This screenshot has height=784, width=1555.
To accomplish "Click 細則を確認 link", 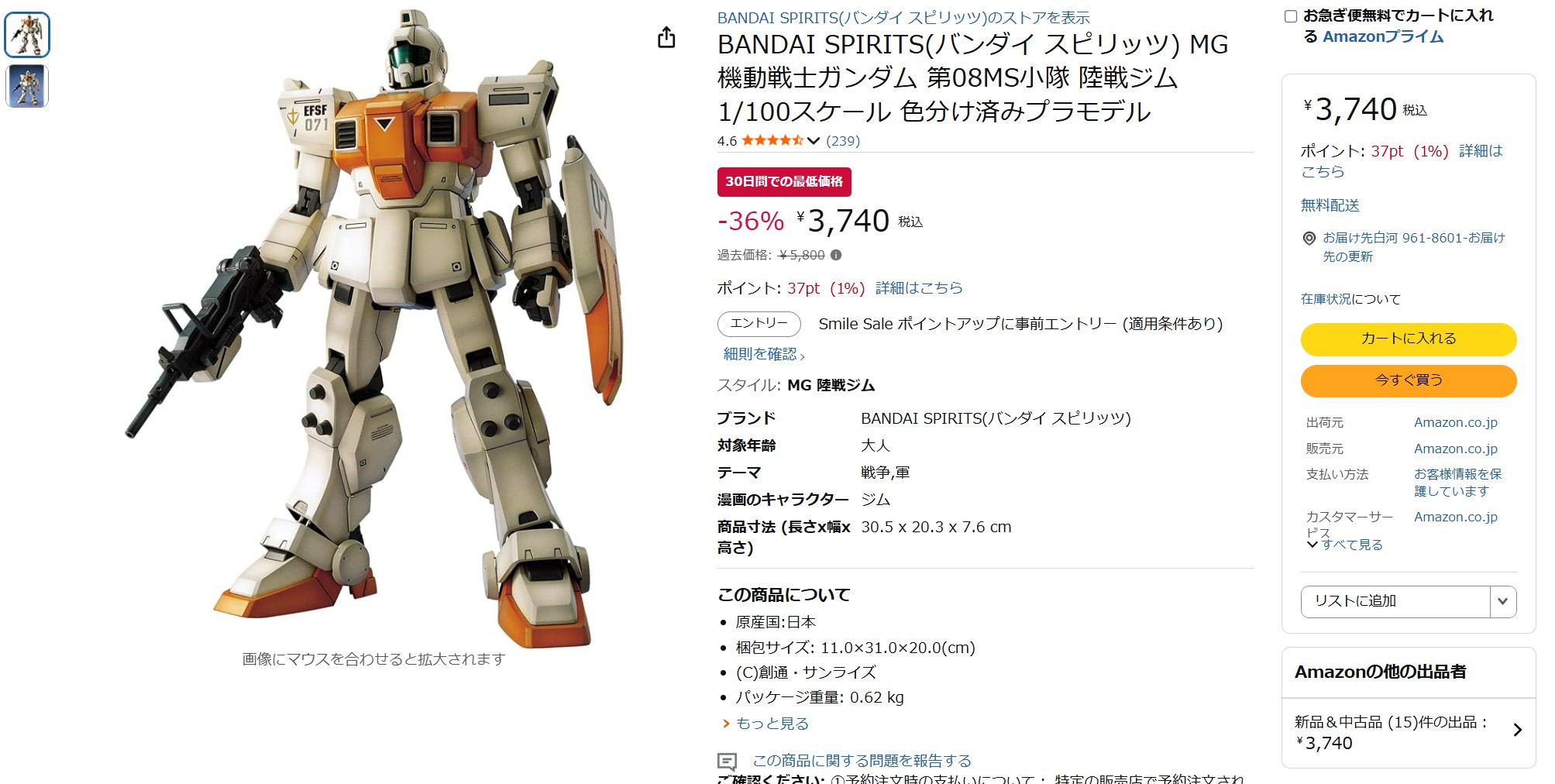I will pyautogui.click(x=764, y=354).
